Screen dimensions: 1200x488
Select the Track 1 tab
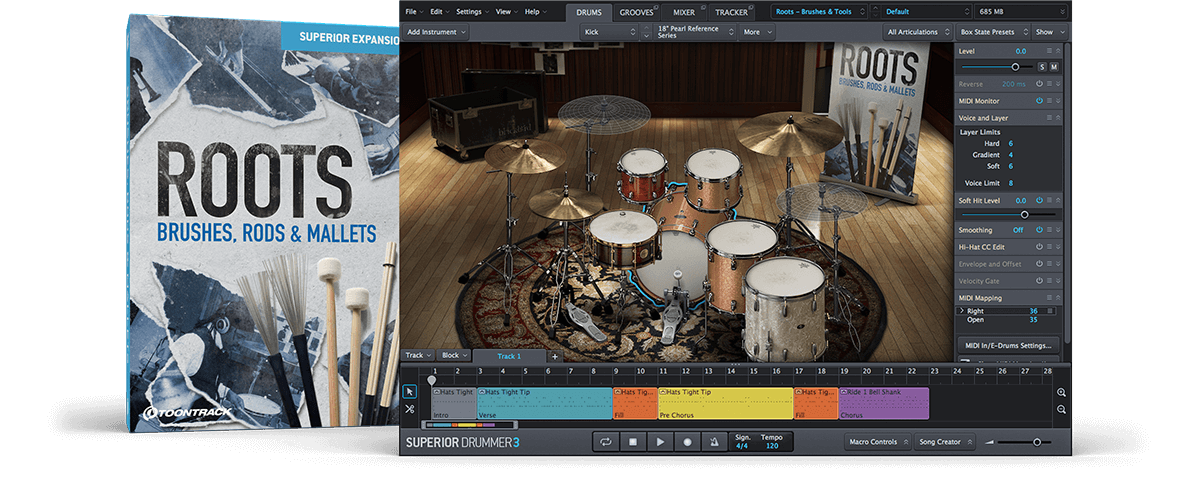509,356
